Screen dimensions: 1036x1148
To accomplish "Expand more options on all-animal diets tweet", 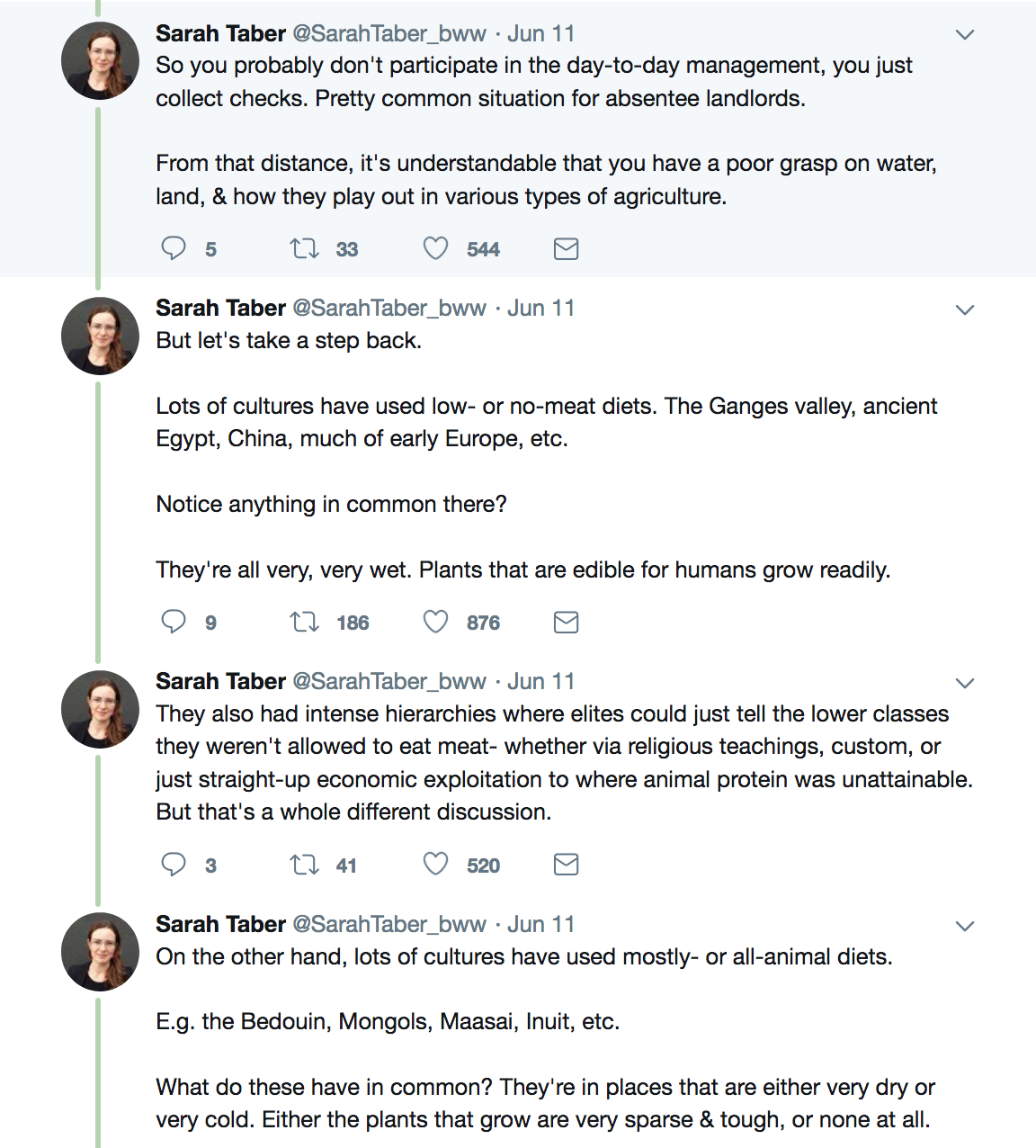I will pos(965,927).
